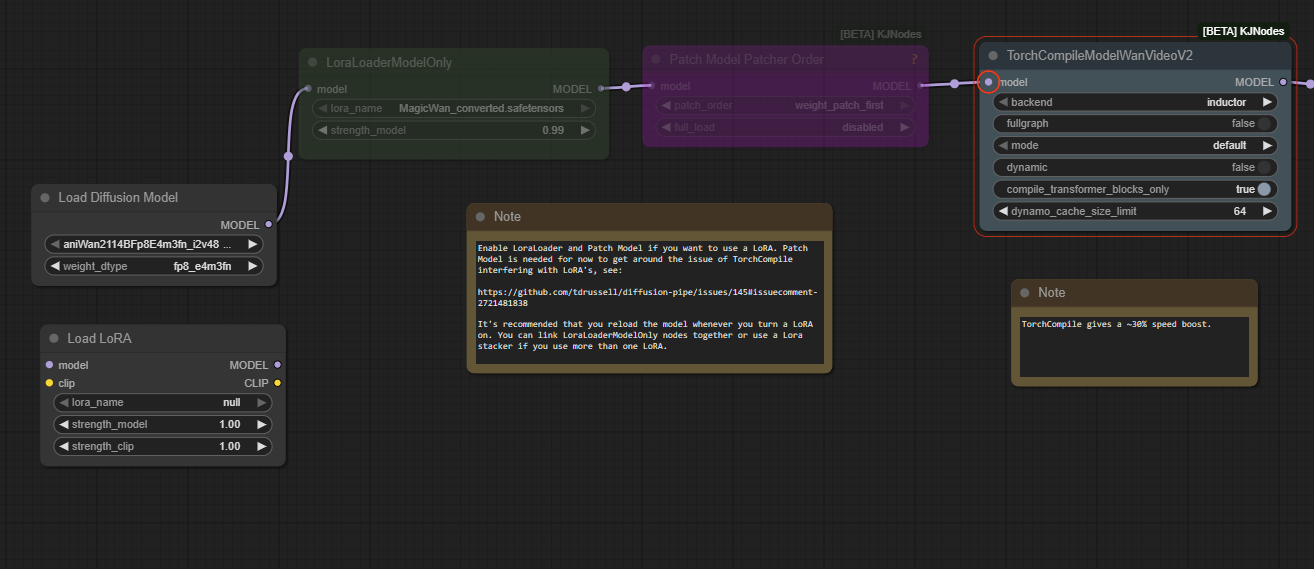Open the weight_dtype dropdown

point(154,266)
